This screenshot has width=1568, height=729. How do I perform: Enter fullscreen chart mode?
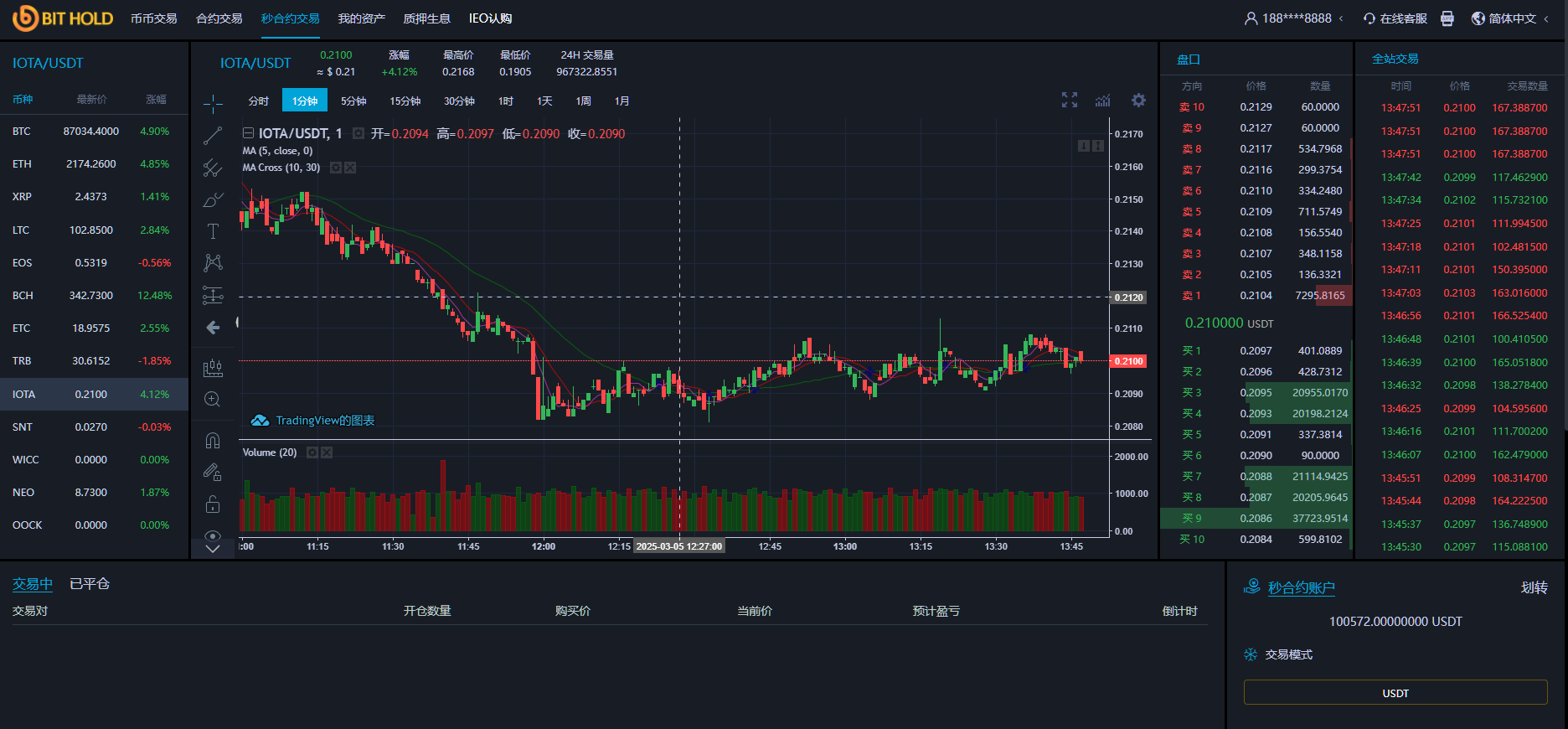1070,101
